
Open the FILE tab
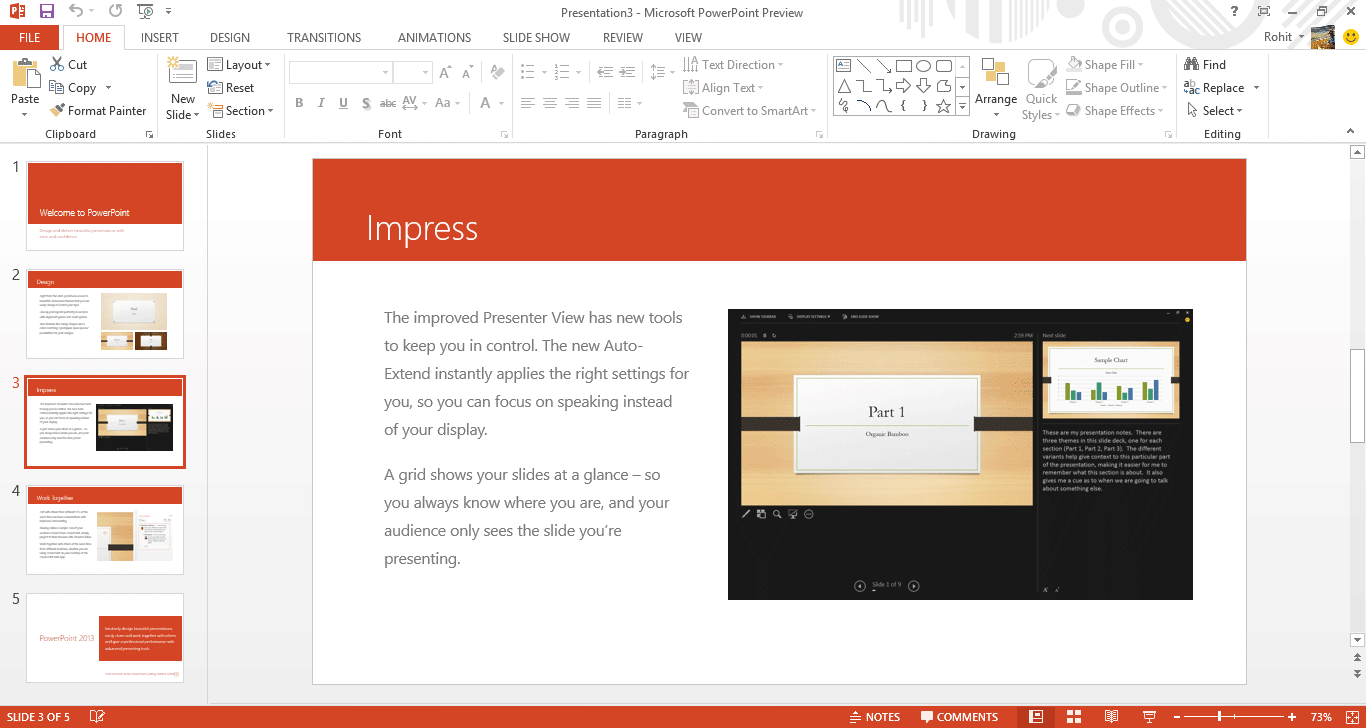pyautogui.click(x=30, y=38)
